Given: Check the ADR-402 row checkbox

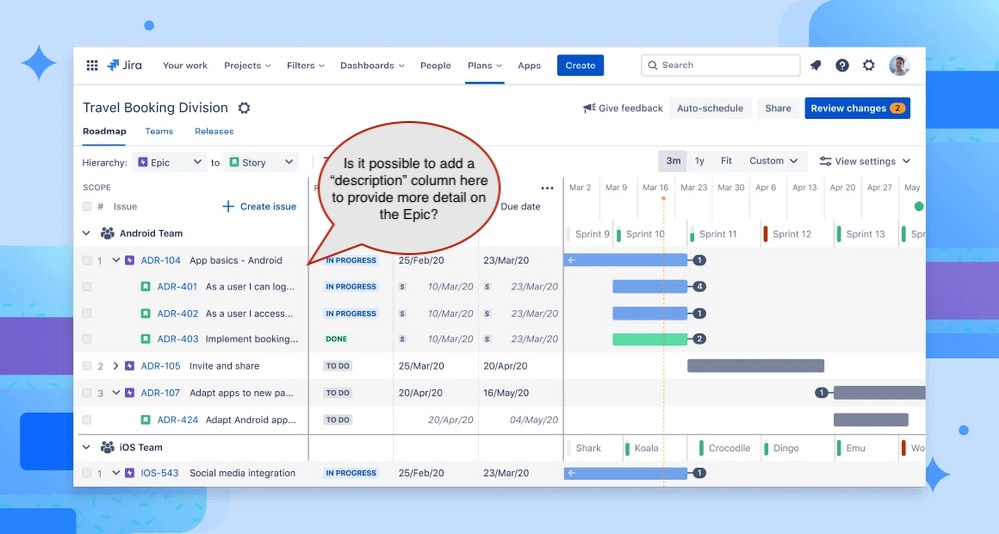Looking at the screenshot, I should (87, 314).
